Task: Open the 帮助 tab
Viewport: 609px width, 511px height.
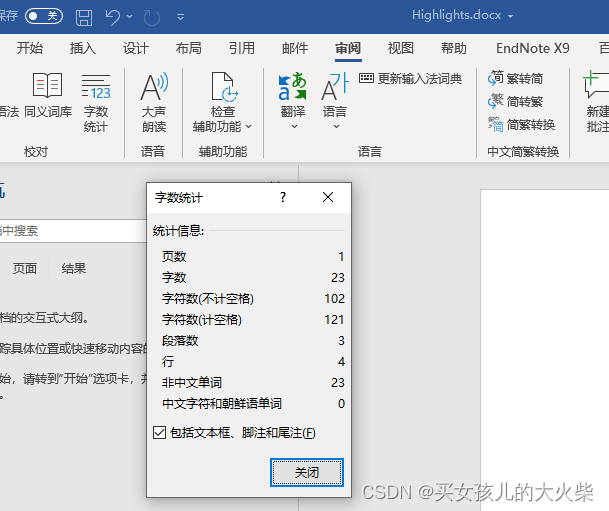Action: (x=454, y=48)
